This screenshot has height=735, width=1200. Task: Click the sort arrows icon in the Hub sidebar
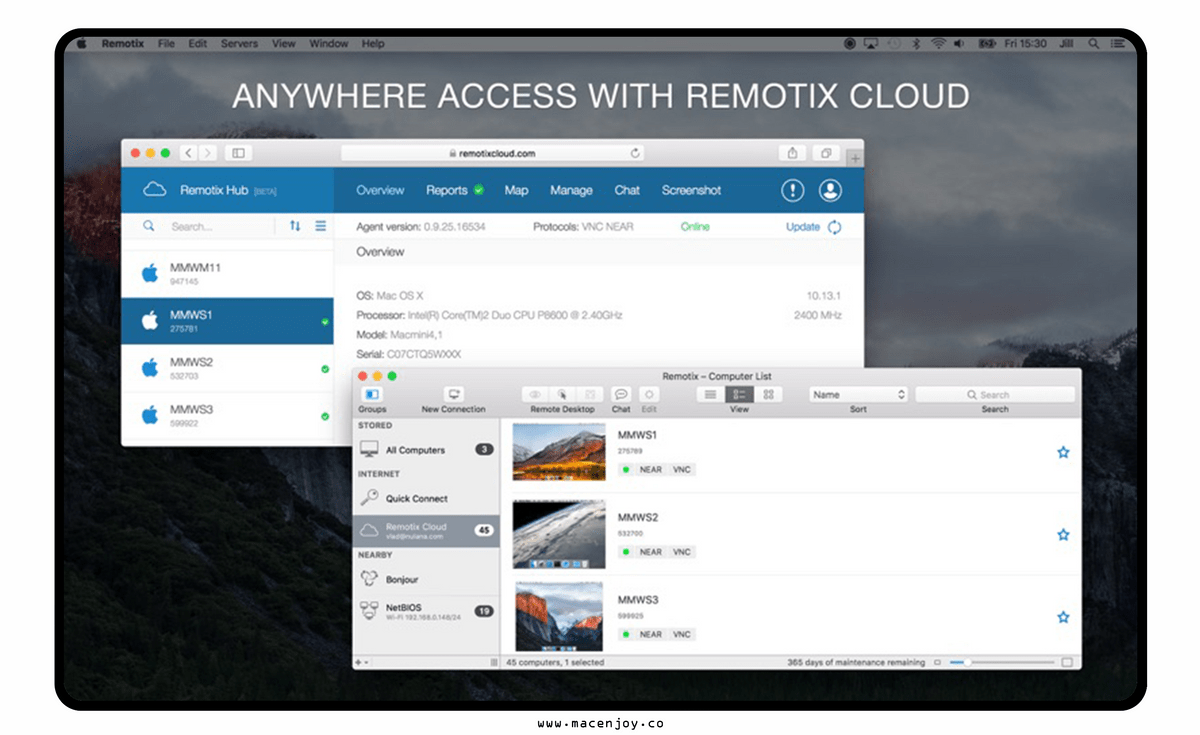click(295, 226)
